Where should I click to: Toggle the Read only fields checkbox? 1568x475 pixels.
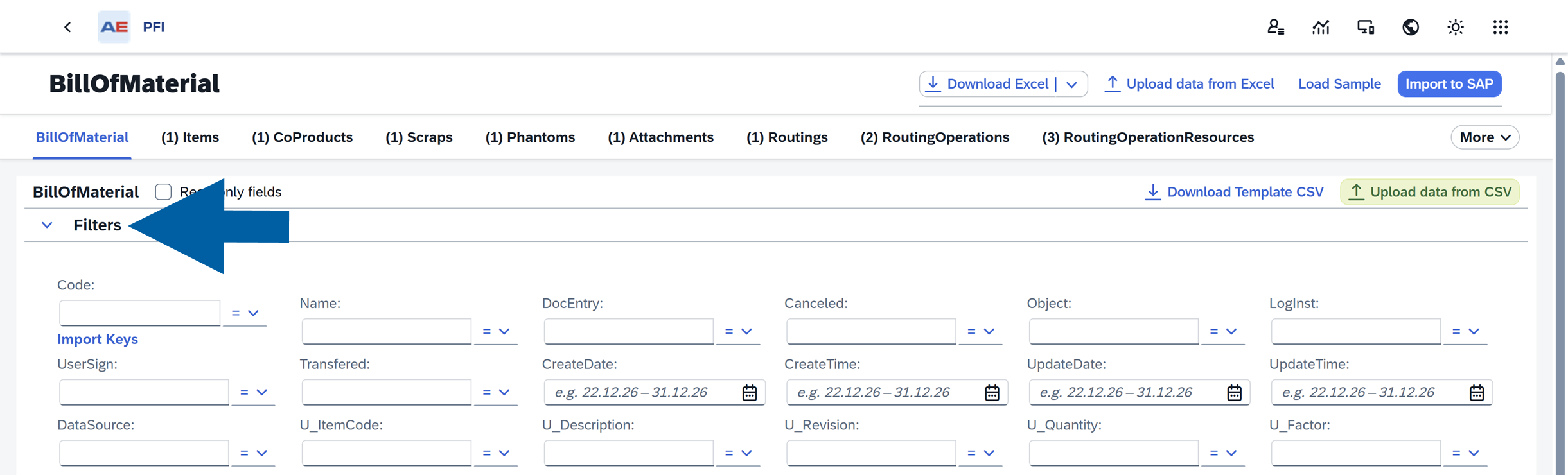[163, 192]
